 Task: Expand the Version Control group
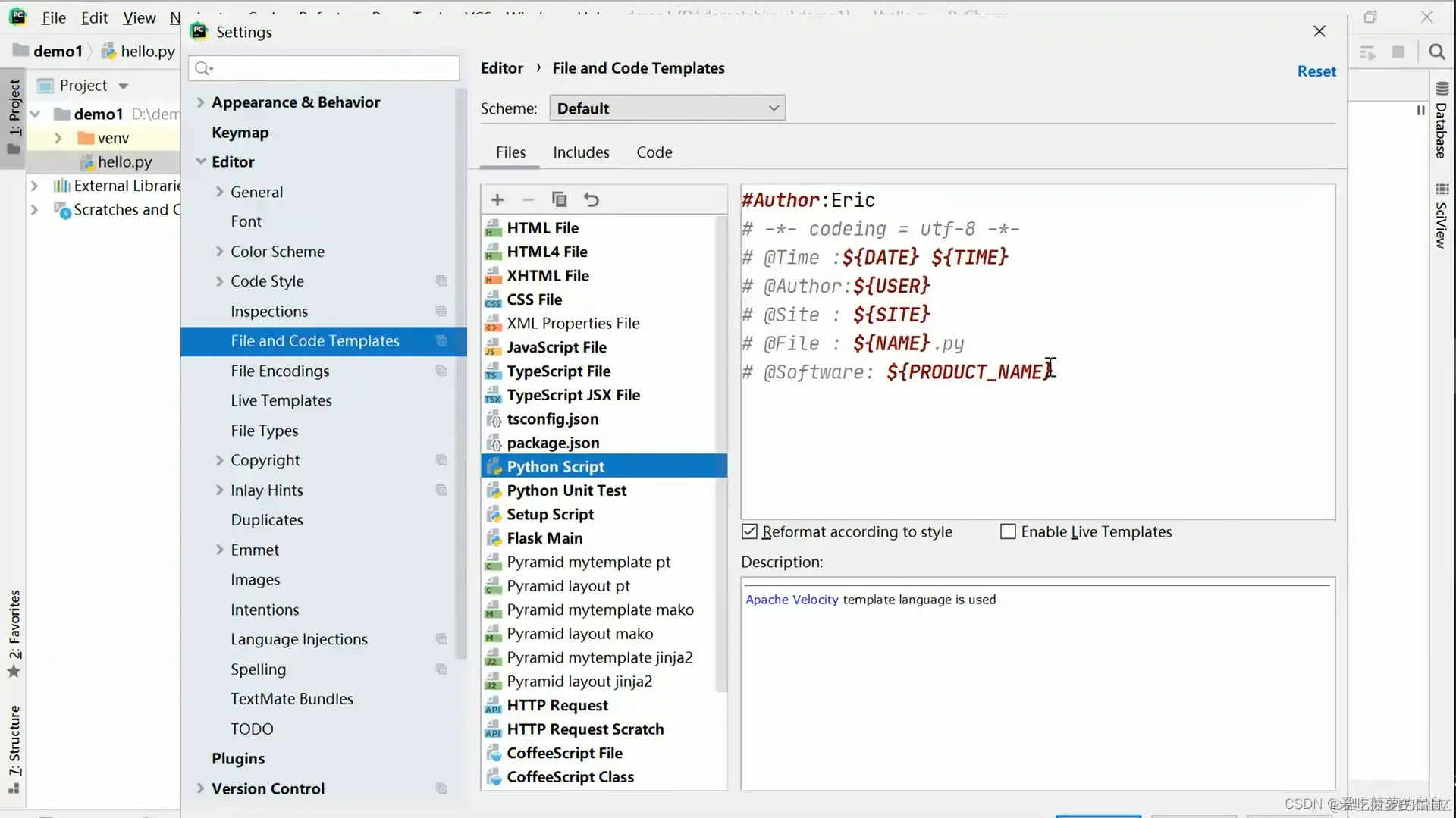[201, 788]
